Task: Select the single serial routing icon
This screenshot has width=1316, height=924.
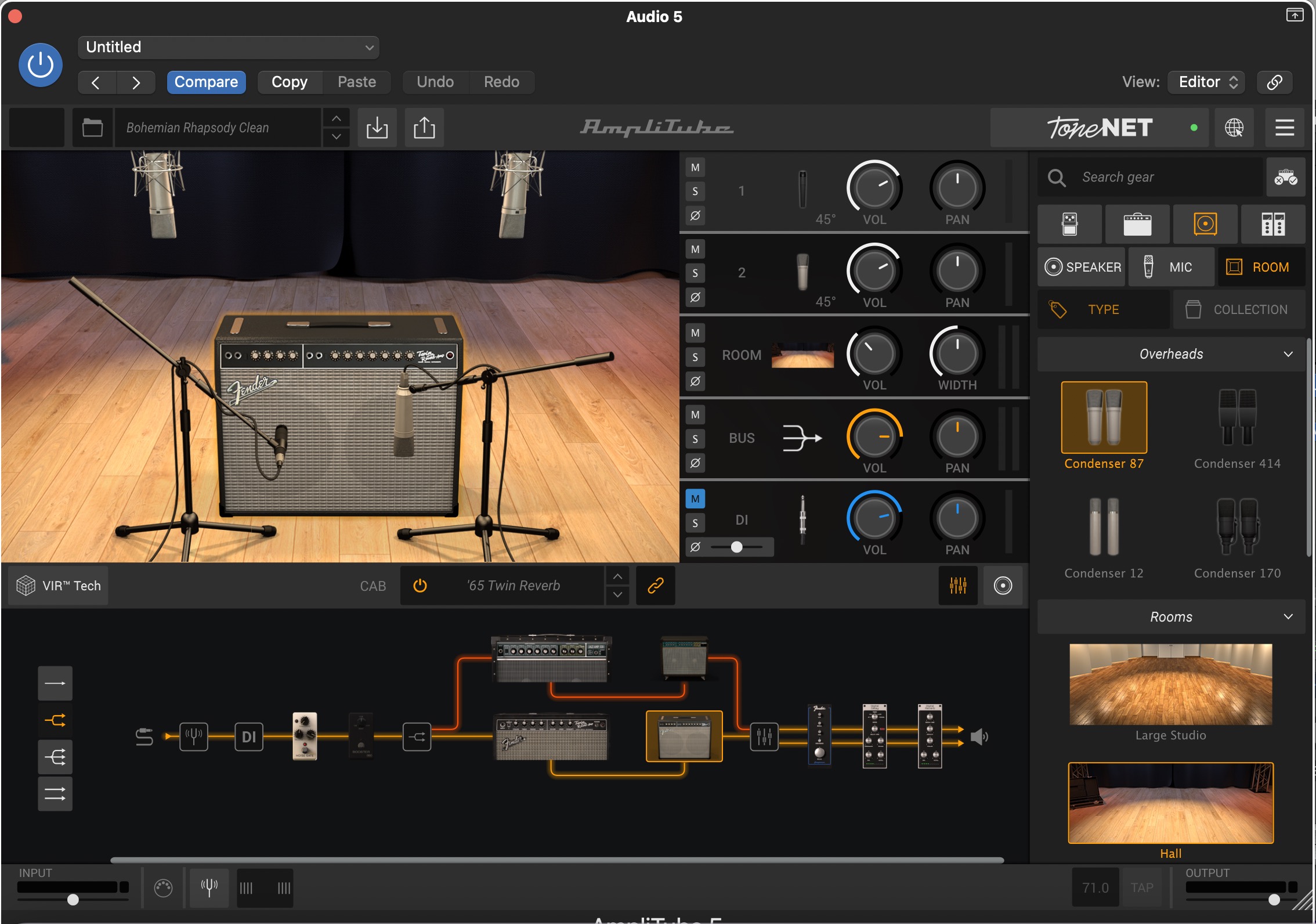Action: (x=55, y=683)
